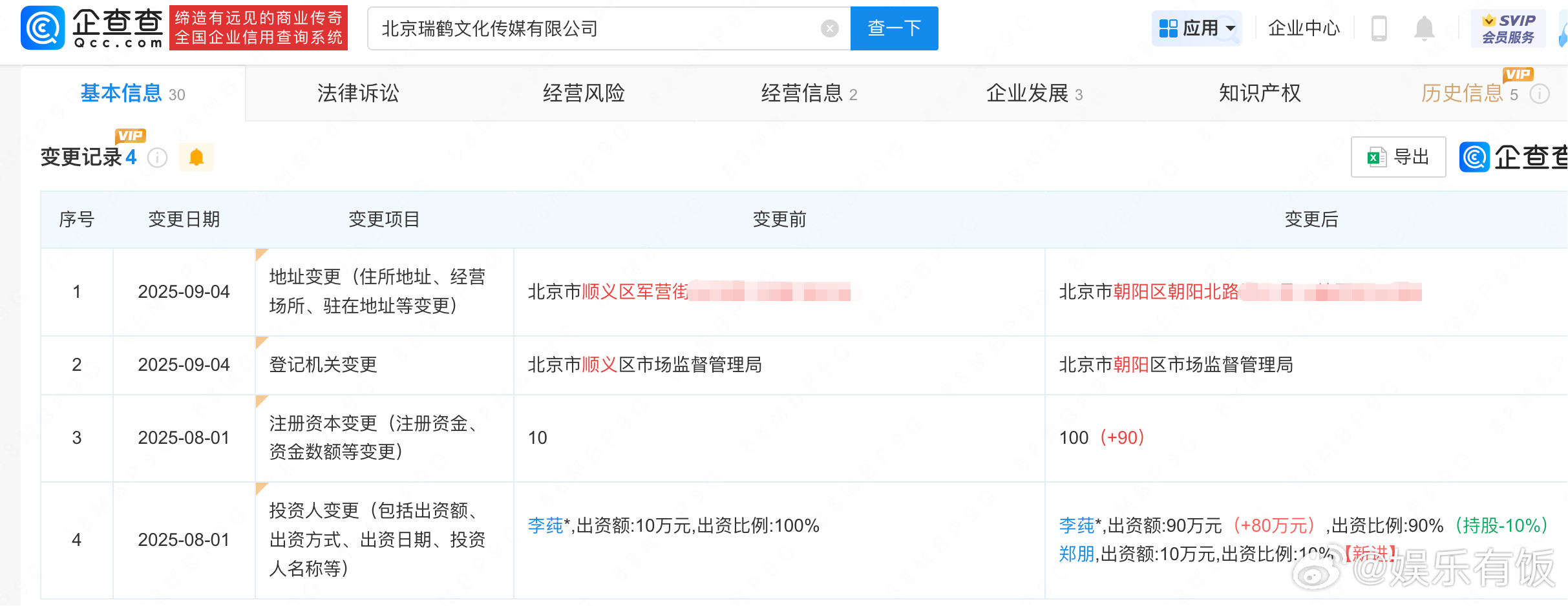Image resolution: width=1568 pixels, height=606 pixels.
Task: Click info icon beside 历史信息
Action: click(1540, 94)
